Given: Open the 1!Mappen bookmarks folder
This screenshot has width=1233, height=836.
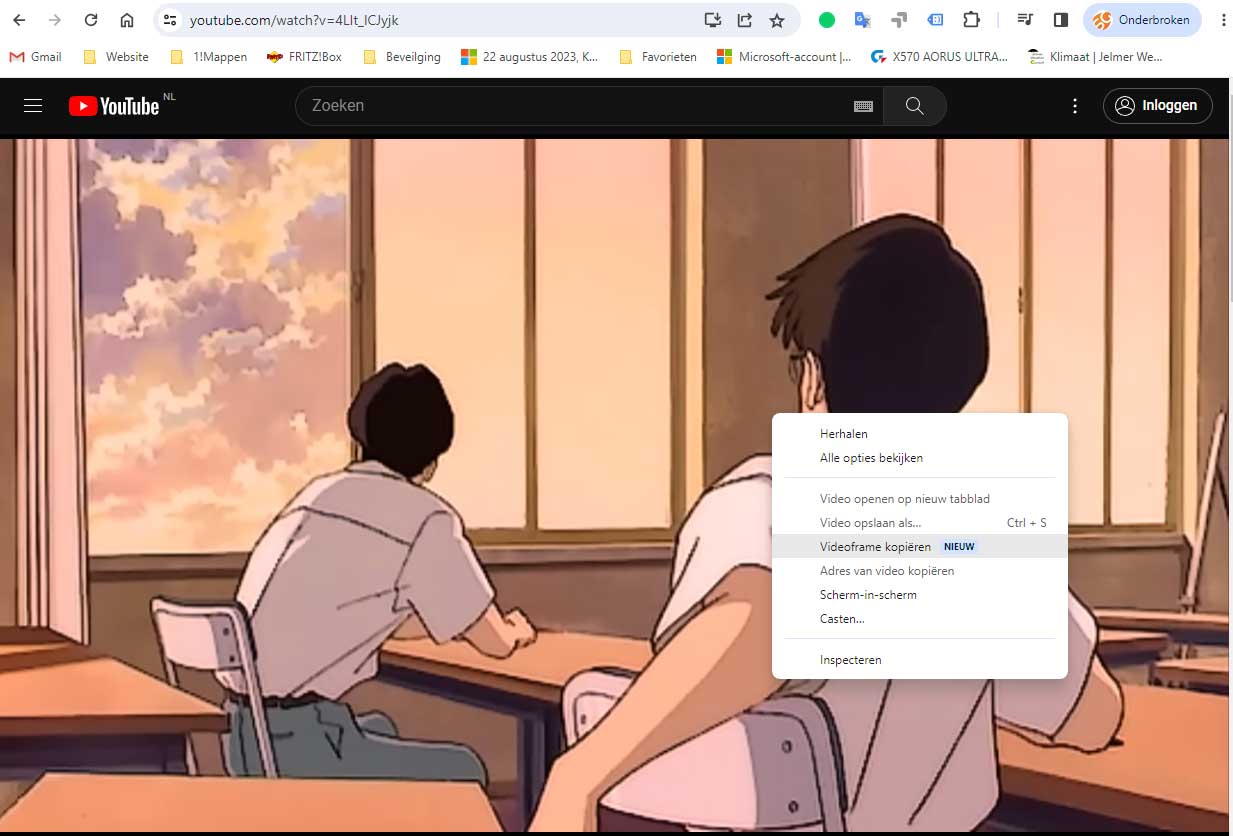Looking at the screenshot, I should click(x=209, y=57).
